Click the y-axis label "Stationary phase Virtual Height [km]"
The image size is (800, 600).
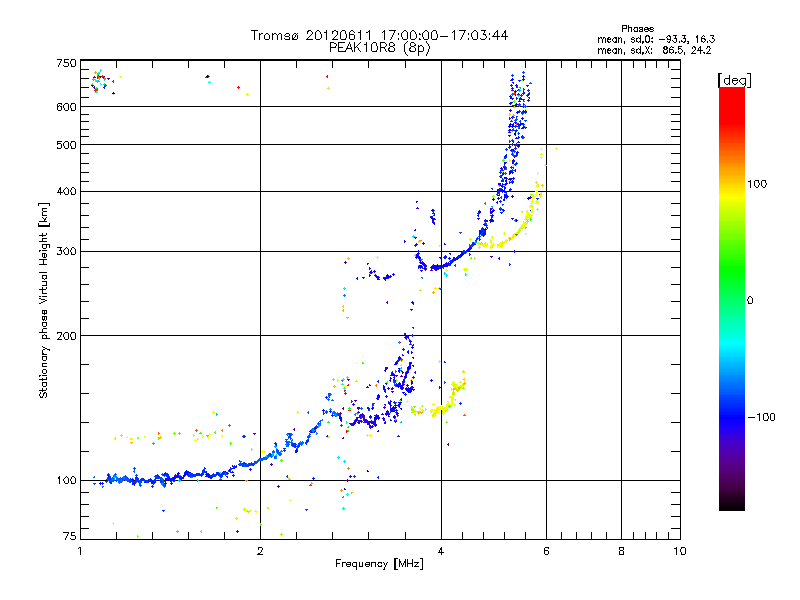click(x=43, y=300)
